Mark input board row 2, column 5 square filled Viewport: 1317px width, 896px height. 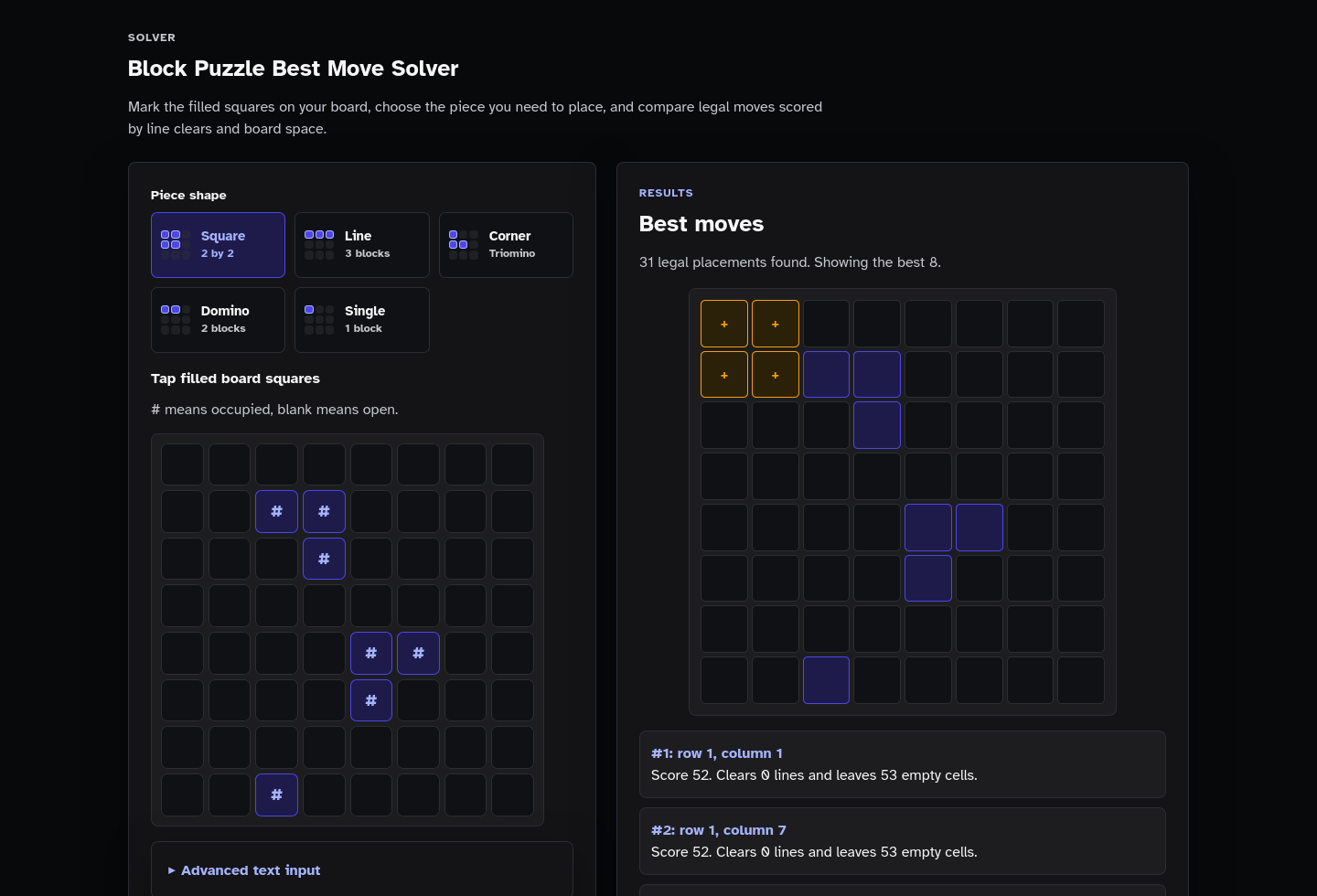click(371, 512)
